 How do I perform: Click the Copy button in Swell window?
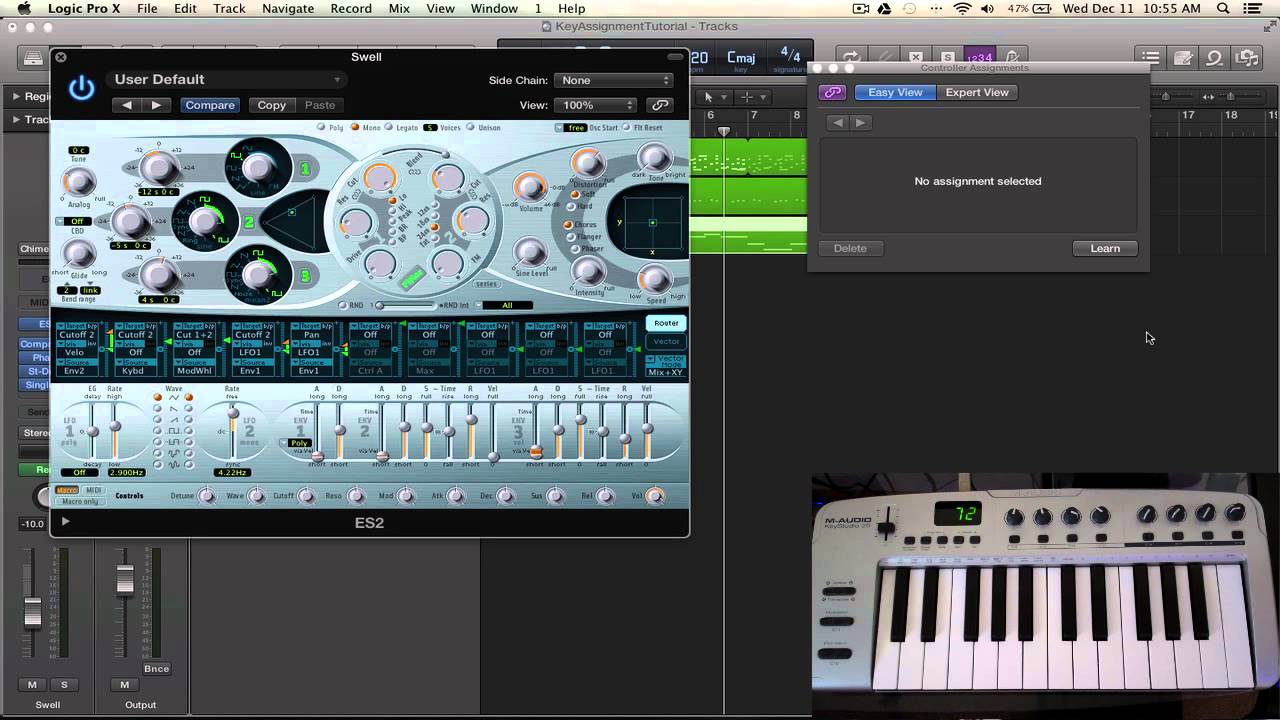click(x=271, y=105)
